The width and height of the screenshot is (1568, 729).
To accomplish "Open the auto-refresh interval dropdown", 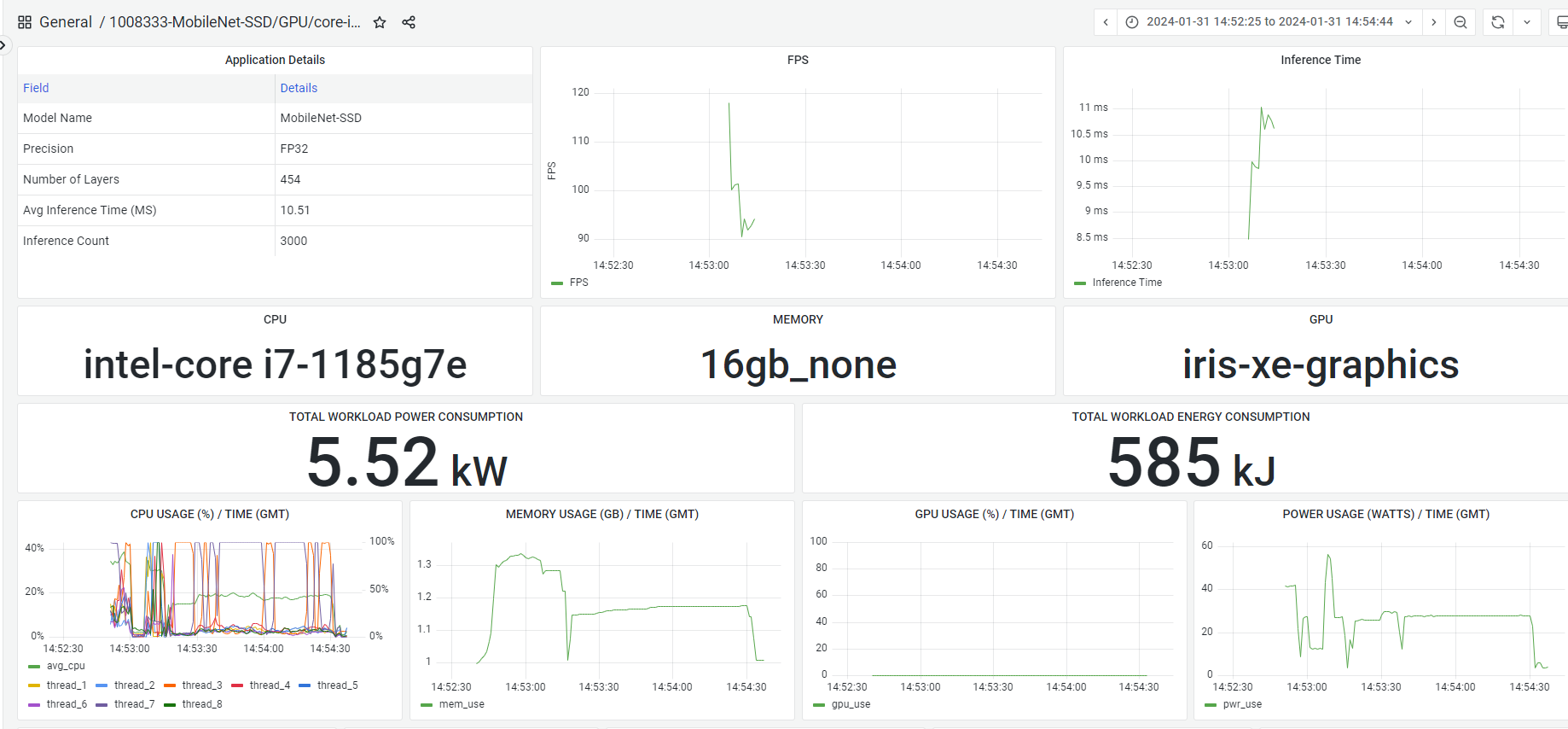I will point(1527,22).
